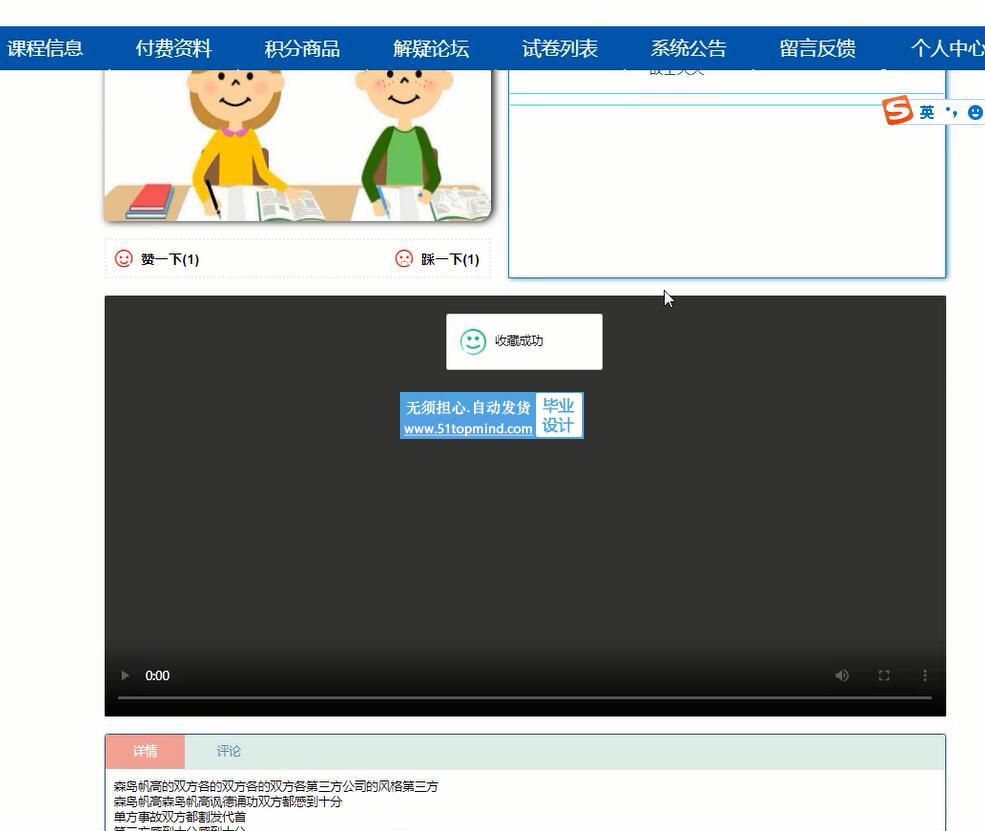
Task: Click the sad-face dislike icon beside 踩一下
Action: point(404,259)
